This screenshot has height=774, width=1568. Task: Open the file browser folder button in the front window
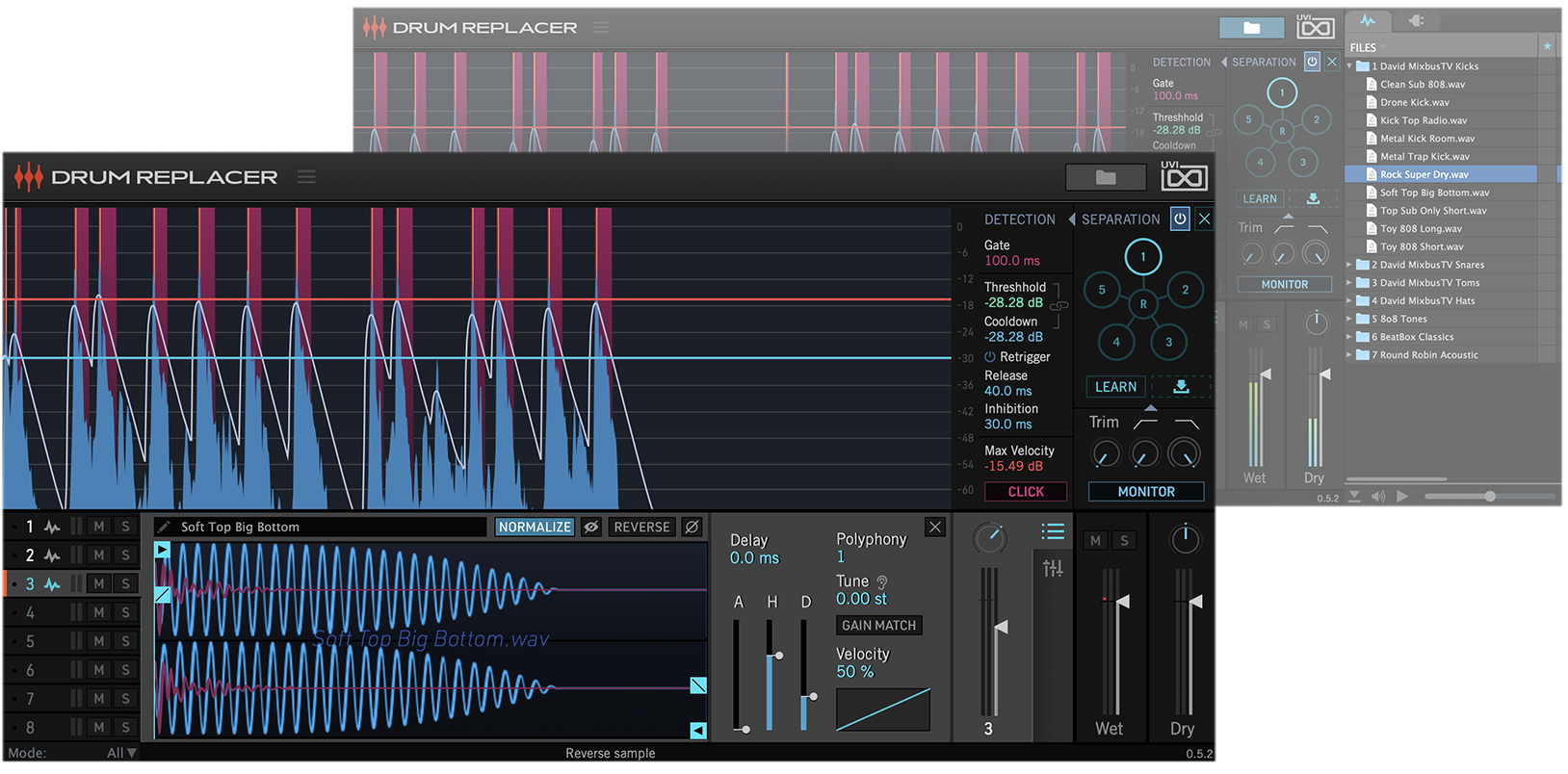click(x=1106, y=177)
